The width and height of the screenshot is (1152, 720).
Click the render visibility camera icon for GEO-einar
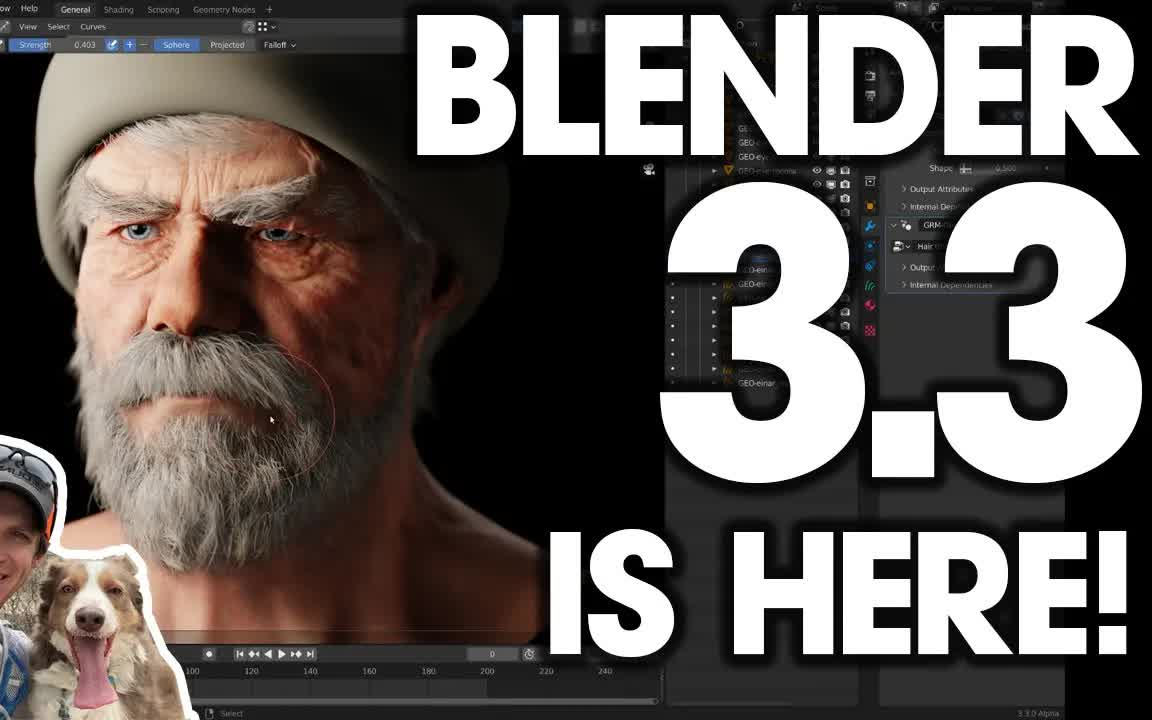[846, 184]
